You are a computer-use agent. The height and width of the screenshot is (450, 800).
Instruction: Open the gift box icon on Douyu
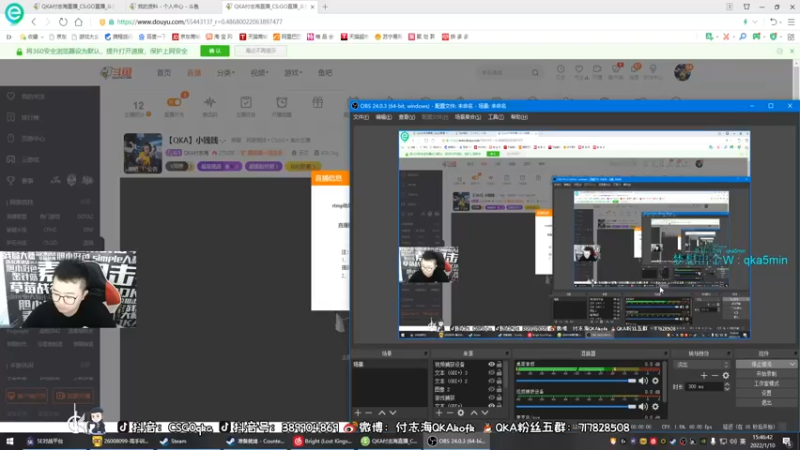(x=317, y=102)
